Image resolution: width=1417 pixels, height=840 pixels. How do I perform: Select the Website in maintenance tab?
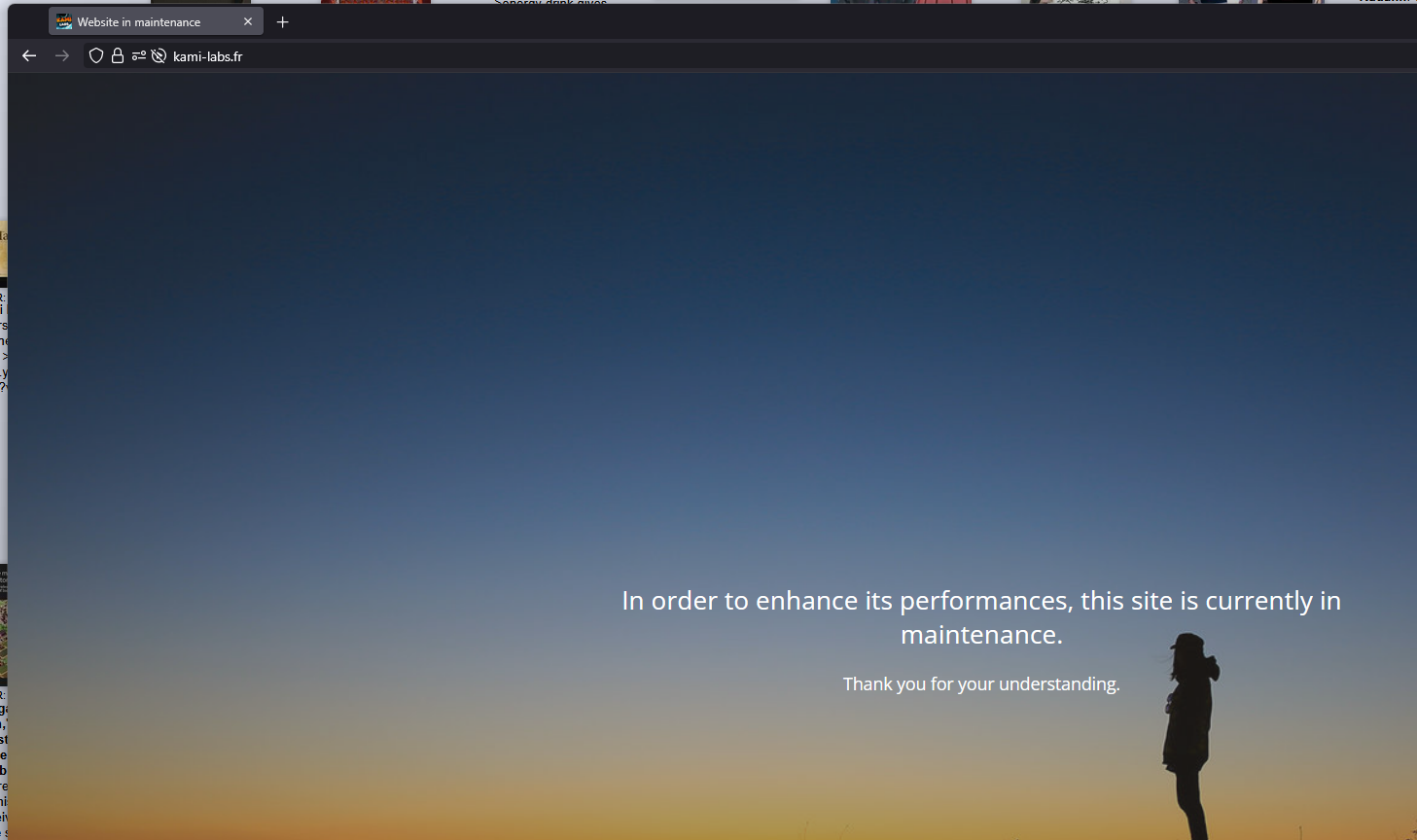[156, 21]
